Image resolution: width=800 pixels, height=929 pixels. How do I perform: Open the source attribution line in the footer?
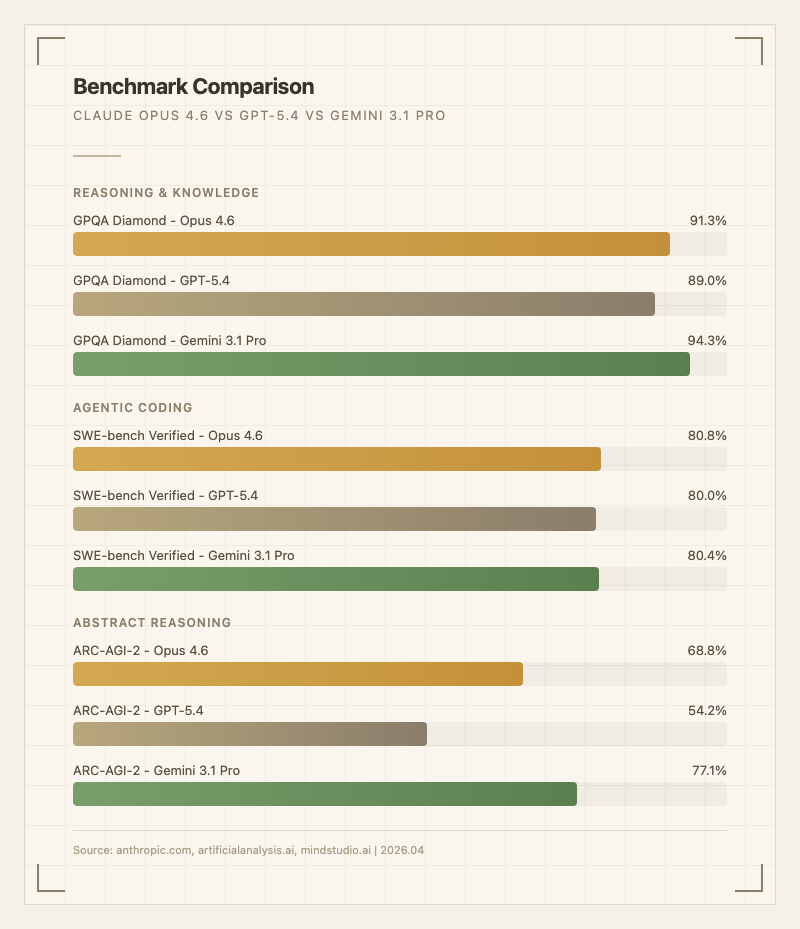255,850
